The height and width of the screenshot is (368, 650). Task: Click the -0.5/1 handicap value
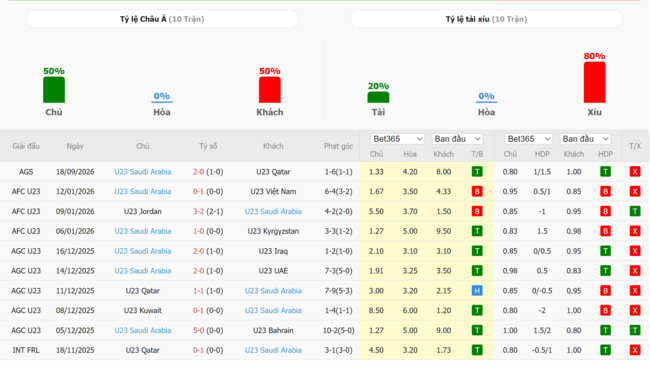click(542, 351)
